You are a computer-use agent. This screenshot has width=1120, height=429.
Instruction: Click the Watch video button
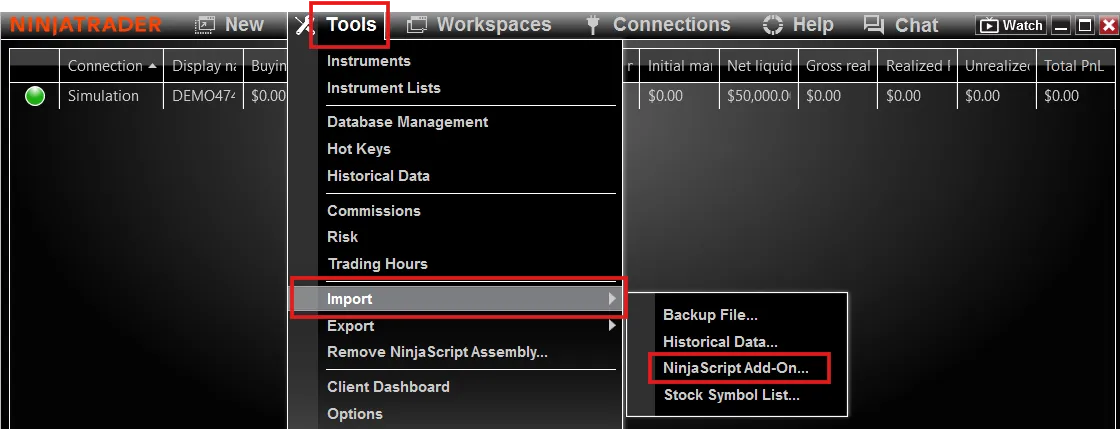1011,26
